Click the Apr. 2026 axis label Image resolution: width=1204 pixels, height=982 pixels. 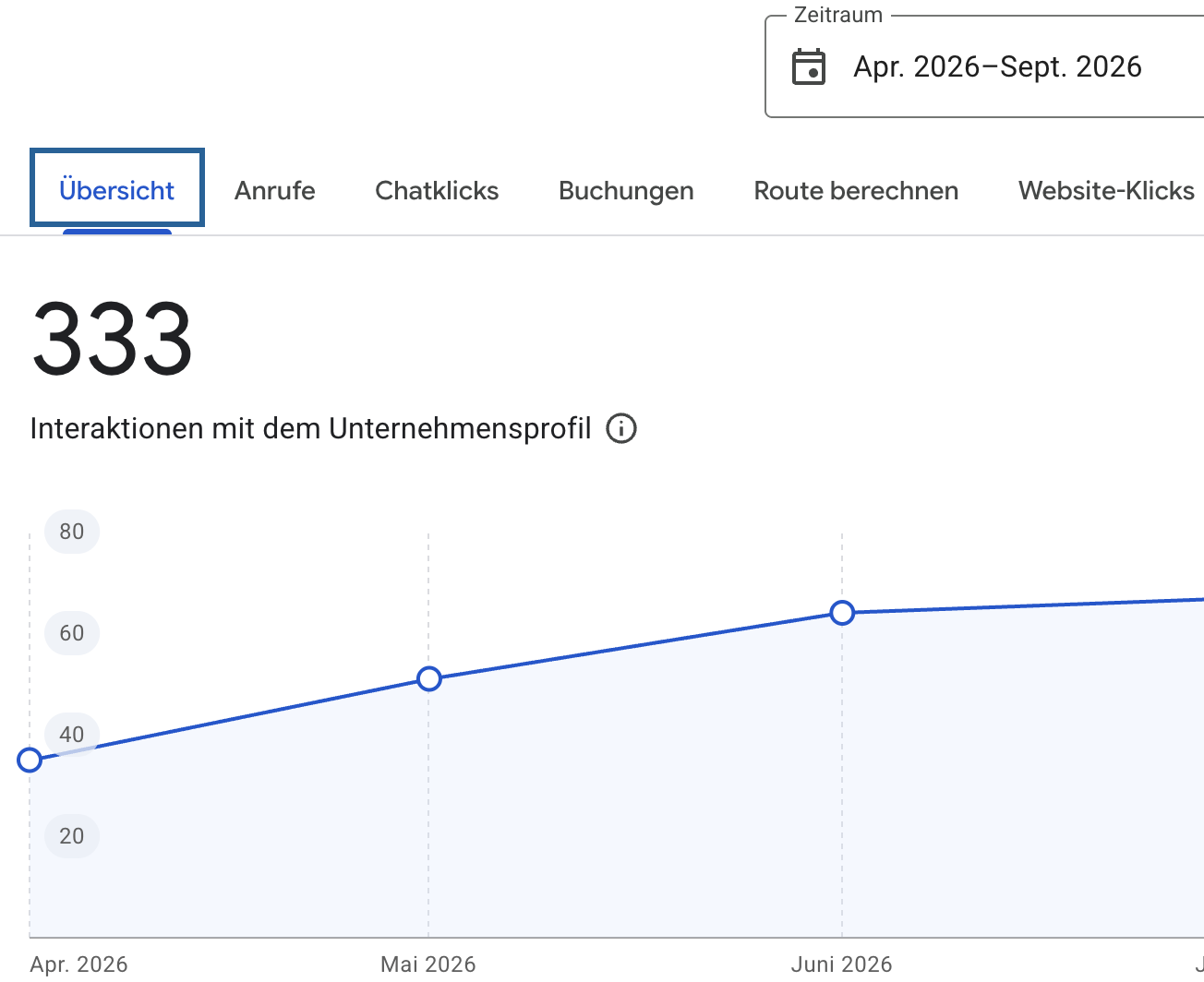78,964
